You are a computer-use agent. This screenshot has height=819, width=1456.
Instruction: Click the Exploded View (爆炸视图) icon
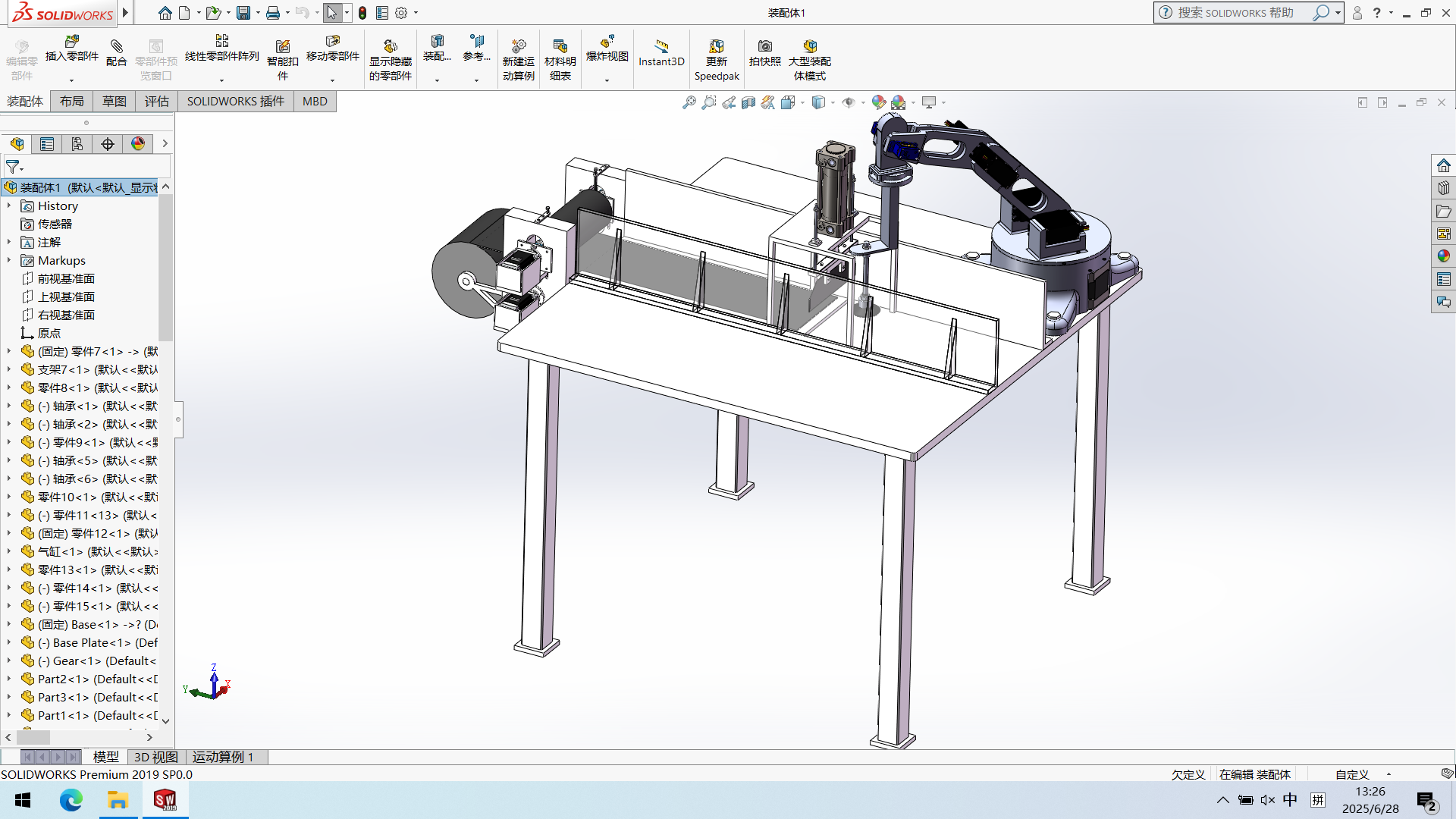pos(607,49)
